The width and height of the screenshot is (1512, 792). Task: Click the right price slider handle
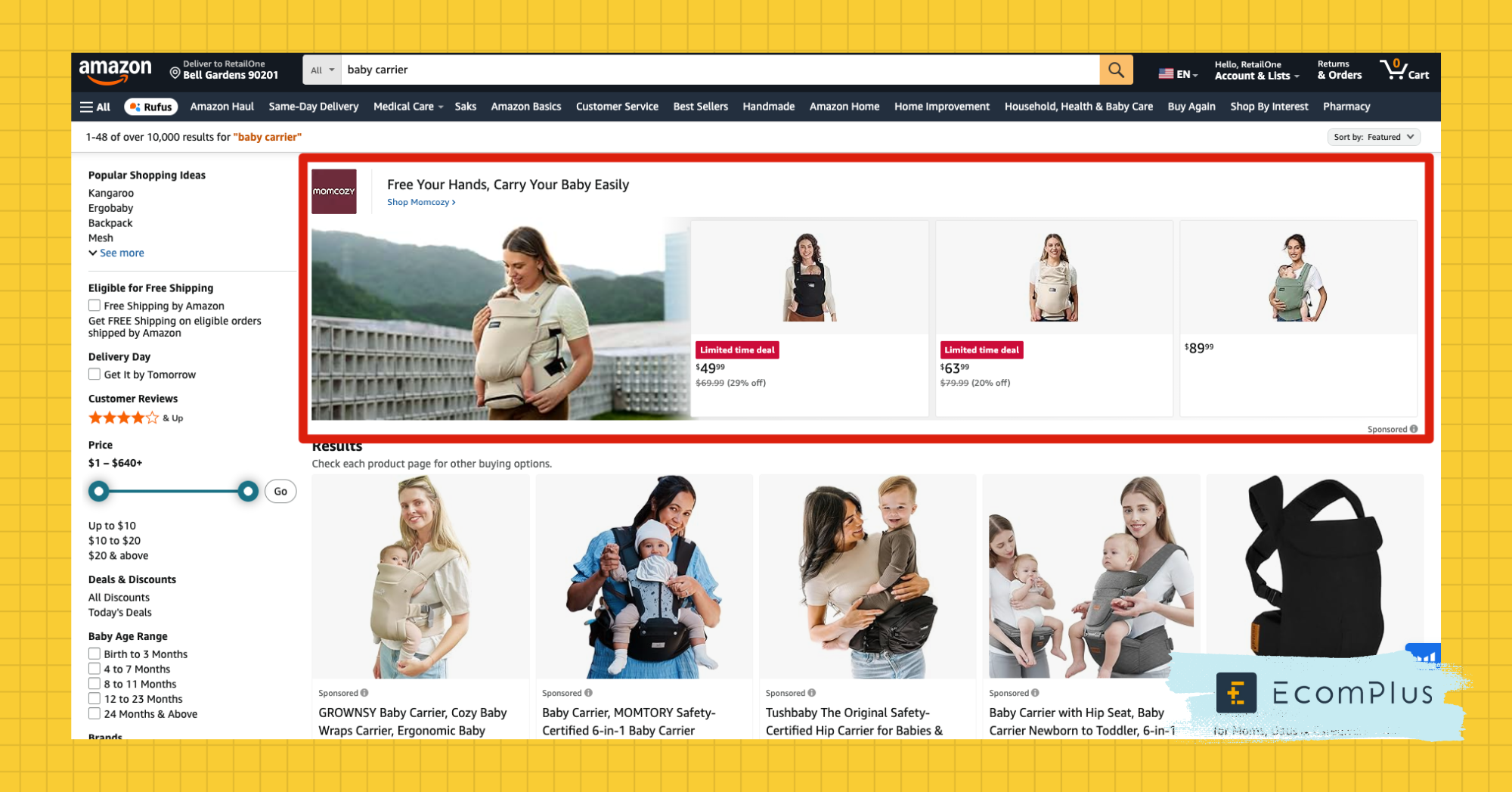click(x=247, y=491)
